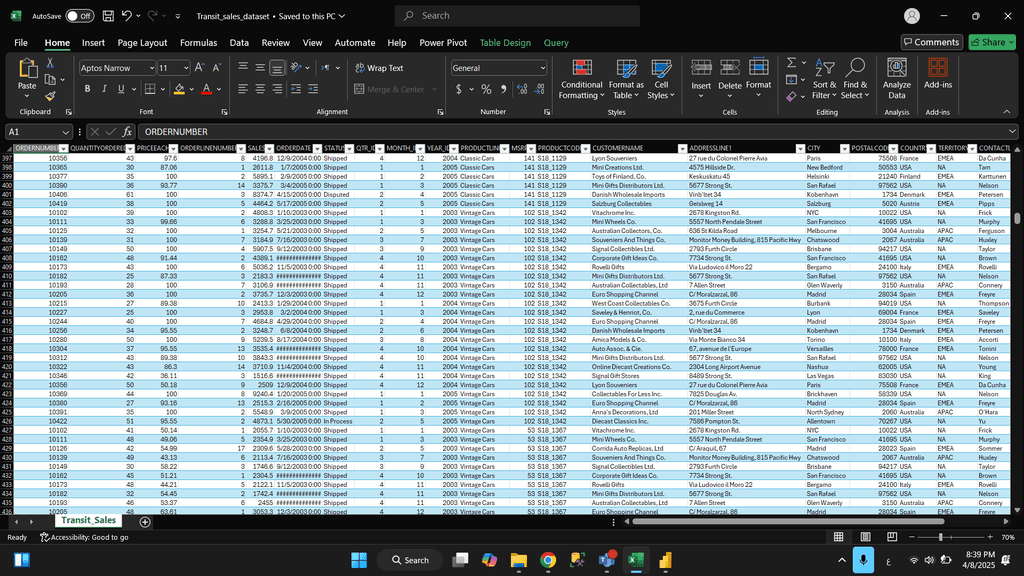Click the Share button
This screenshot has height=576, width=1024.
pos(992,42)
